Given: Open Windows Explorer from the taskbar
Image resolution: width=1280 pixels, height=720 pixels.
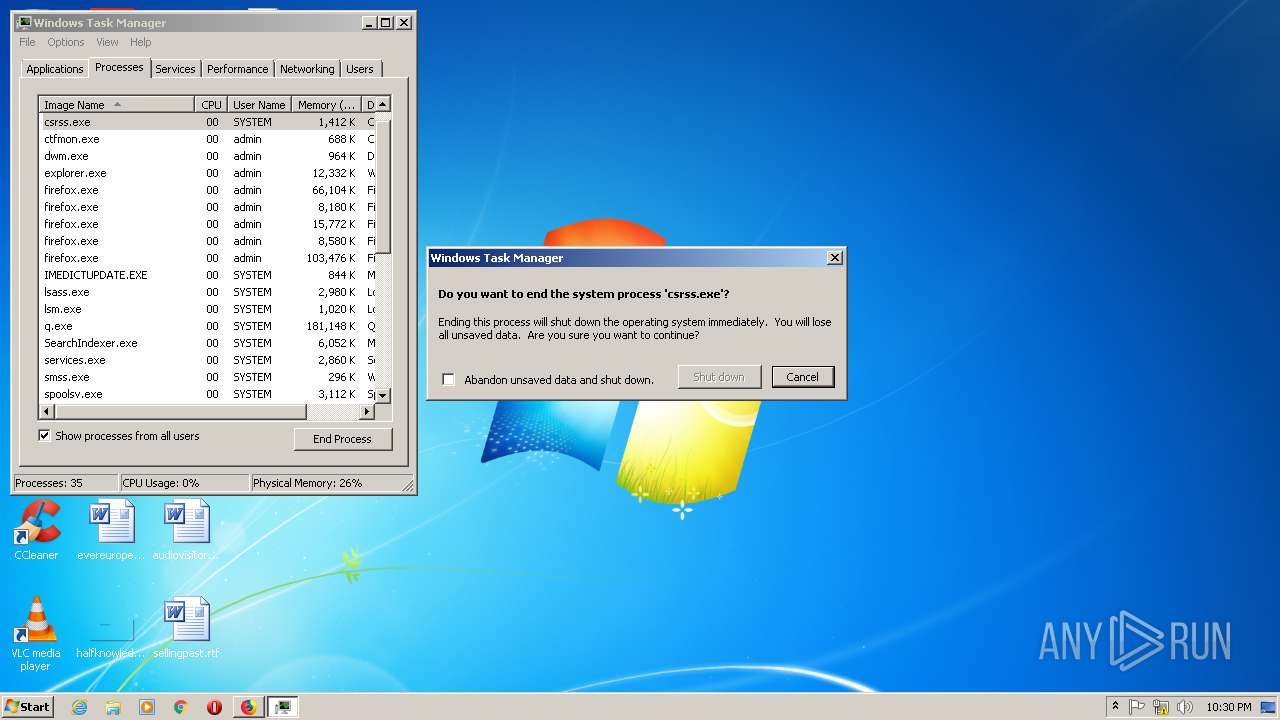Looking at the screenshot, I should pos(113,707).
